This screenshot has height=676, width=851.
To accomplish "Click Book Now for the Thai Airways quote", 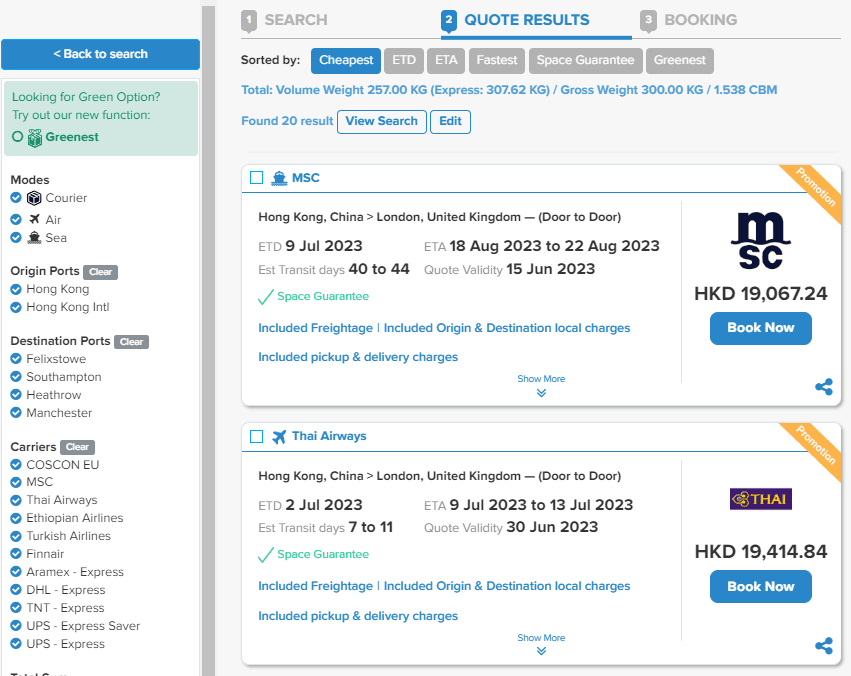I will tap(760, 586).
